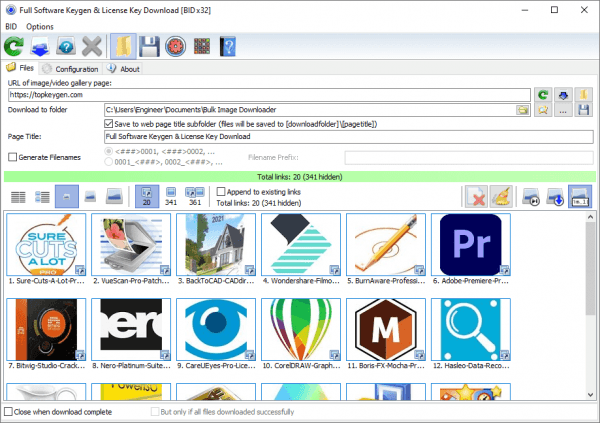
Task: Click the Filename Prefix field
Action: point(469,157)
